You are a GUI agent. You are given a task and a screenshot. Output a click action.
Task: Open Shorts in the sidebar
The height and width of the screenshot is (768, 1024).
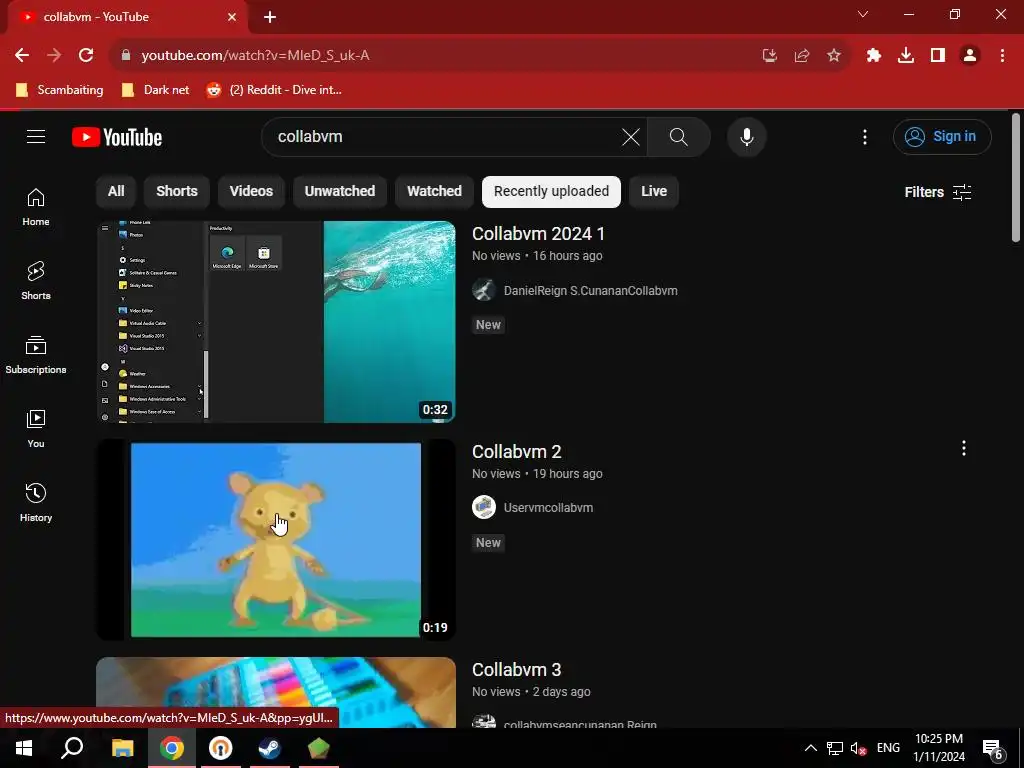(x=36, y=281)
